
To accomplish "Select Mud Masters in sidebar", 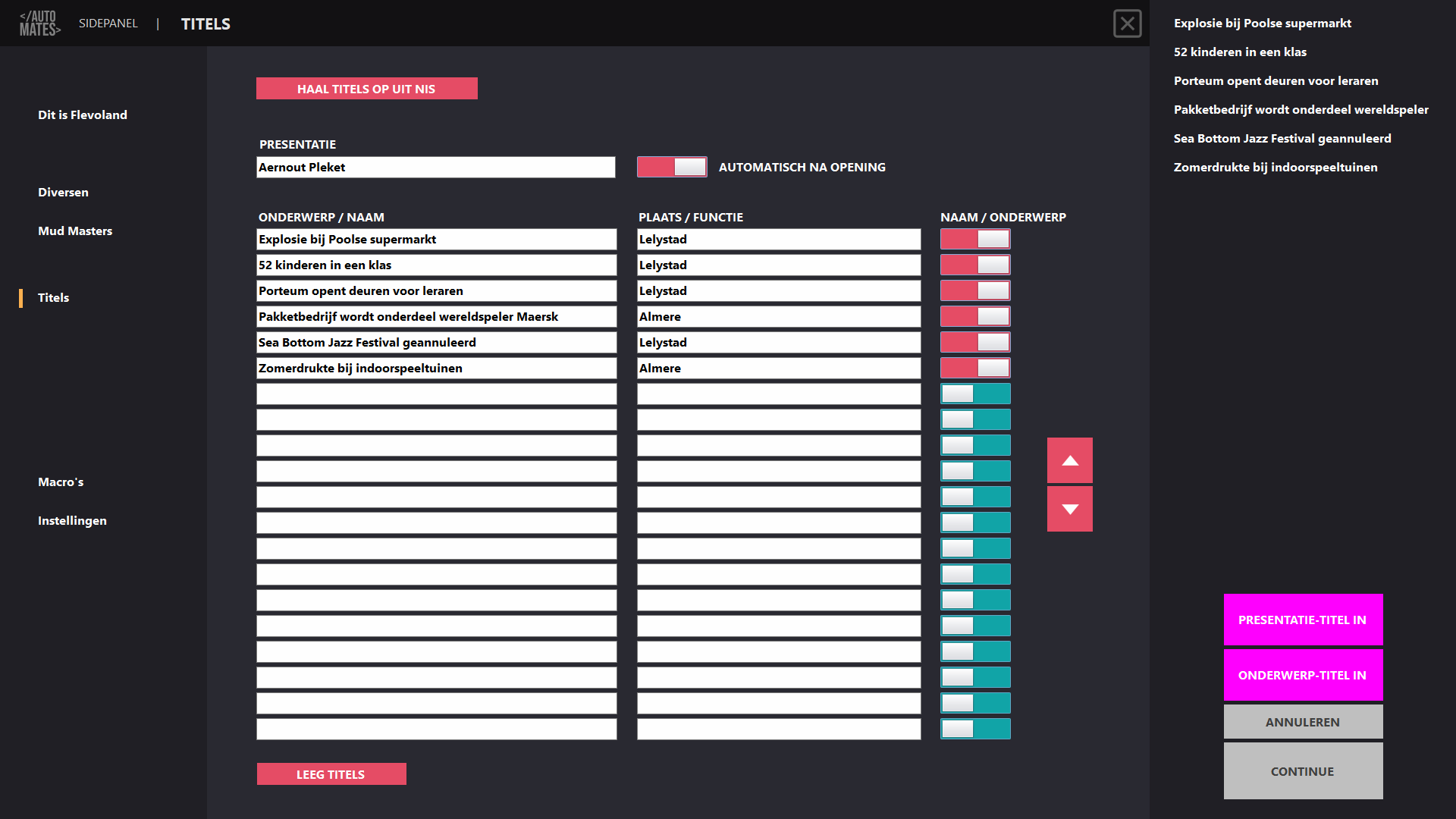I will [75, 231].
